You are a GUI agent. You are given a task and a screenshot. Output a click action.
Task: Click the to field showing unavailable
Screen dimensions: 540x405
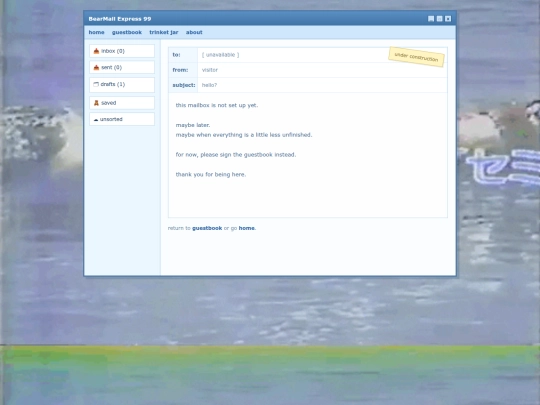(322, 55)
